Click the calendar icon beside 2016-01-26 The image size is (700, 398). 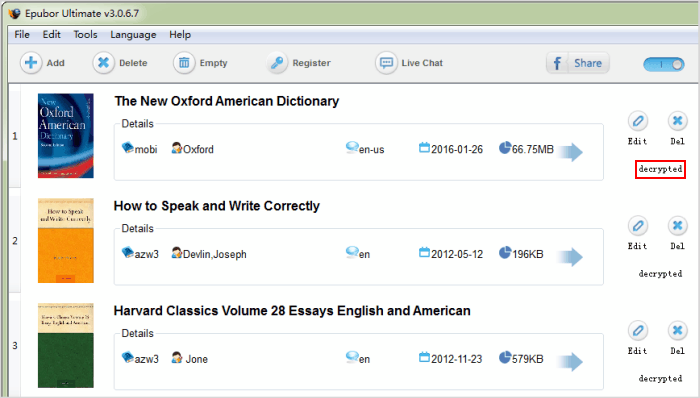(x=424, y=147)
